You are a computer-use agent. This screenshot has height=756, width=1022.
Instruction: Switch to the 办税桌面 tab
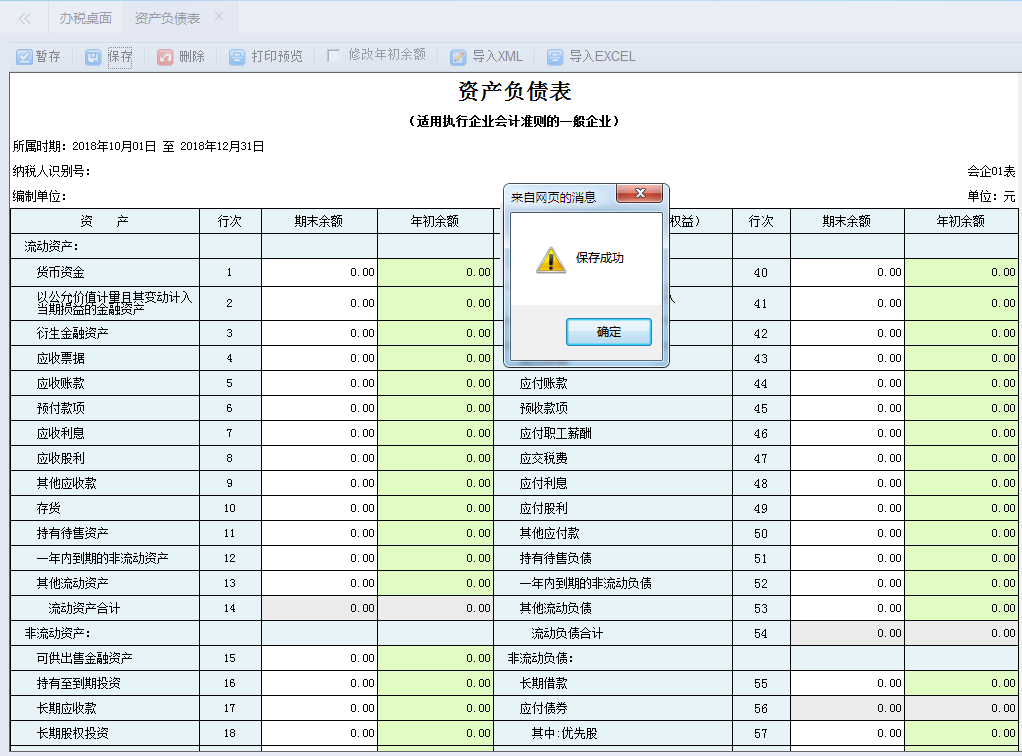click(x=86, y=17)
